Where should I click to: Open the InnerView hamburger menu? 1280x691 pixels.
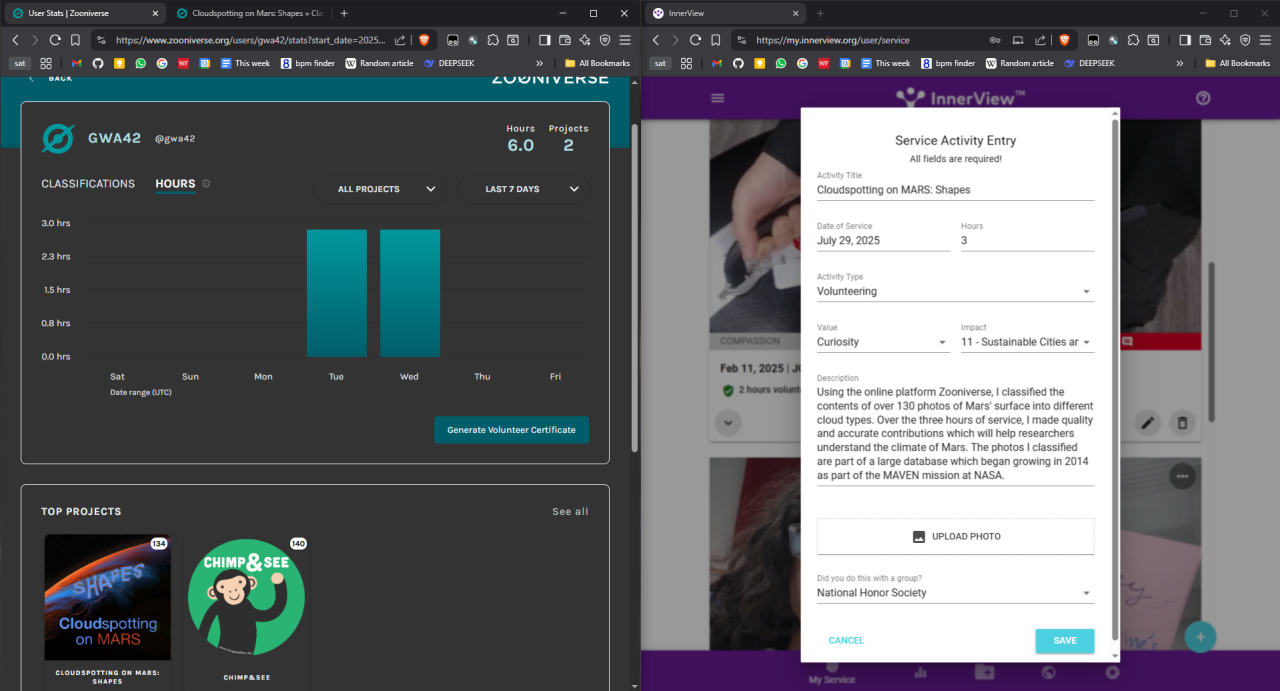(717, 98)
